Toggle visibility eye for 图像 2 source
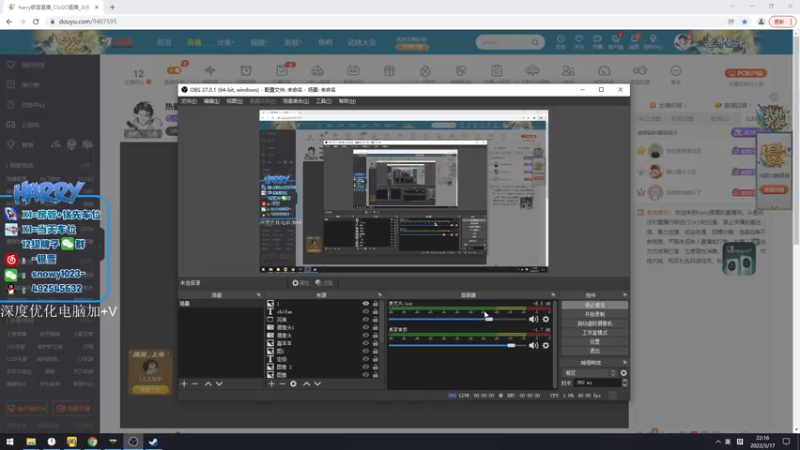The image size is (800, 450). click(365, 367)
